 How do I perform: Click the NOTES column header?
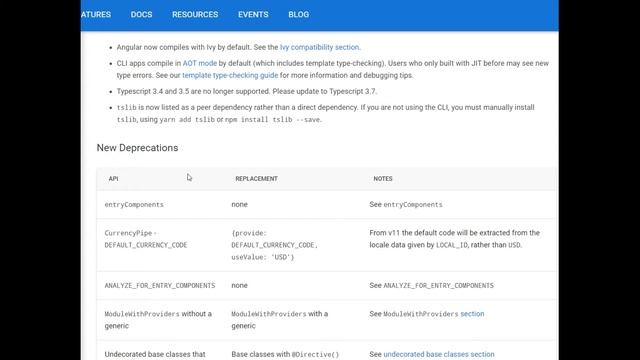[x=383, y=179]
